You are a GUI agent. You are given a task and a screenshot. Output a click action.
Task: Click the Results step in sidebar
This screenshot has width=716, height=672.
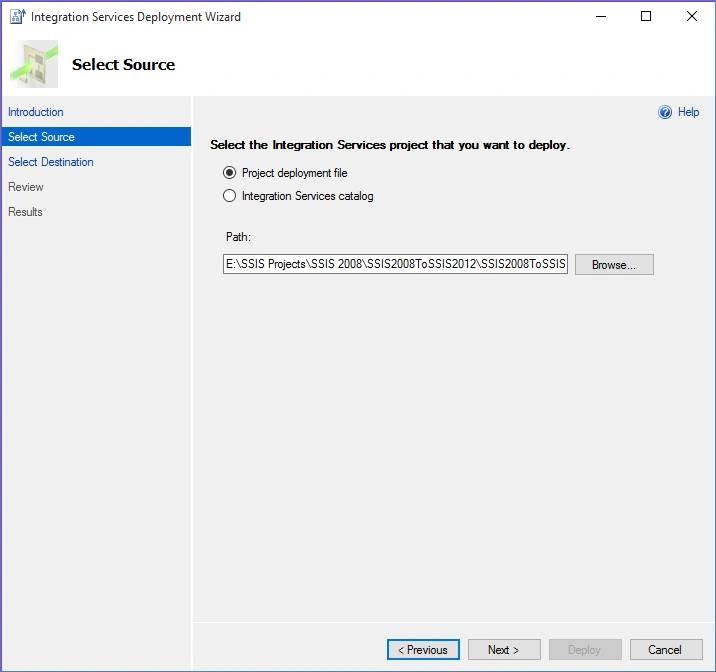(x=25, y=212)
